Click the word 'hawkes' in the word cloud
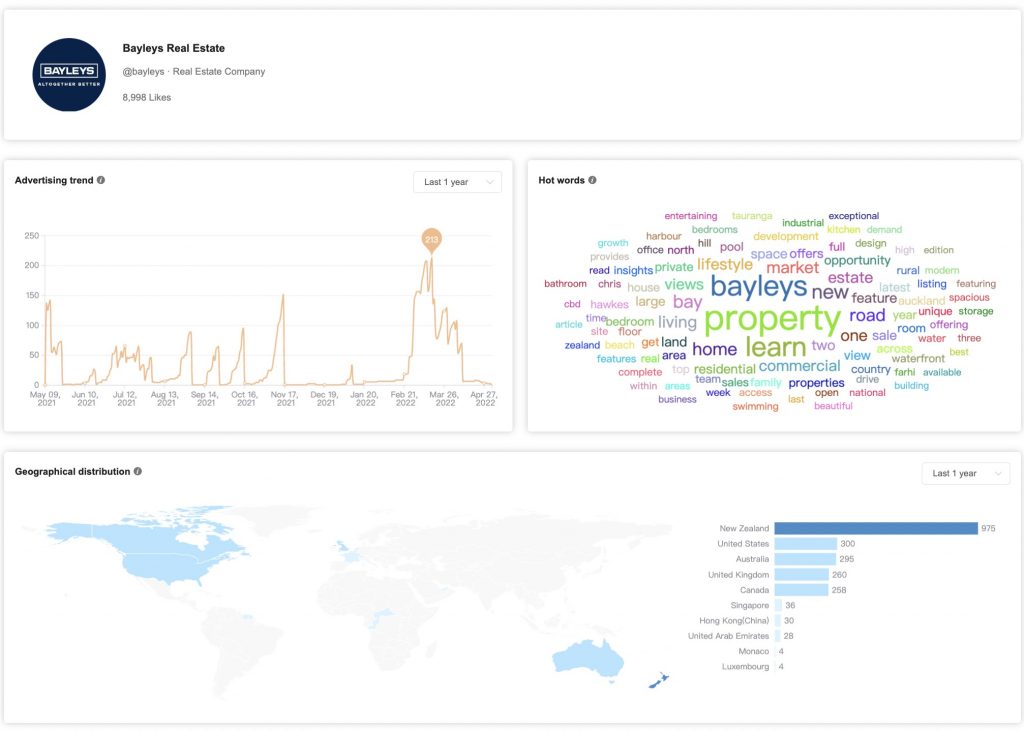1024x732 pixels. click(609, 304)
